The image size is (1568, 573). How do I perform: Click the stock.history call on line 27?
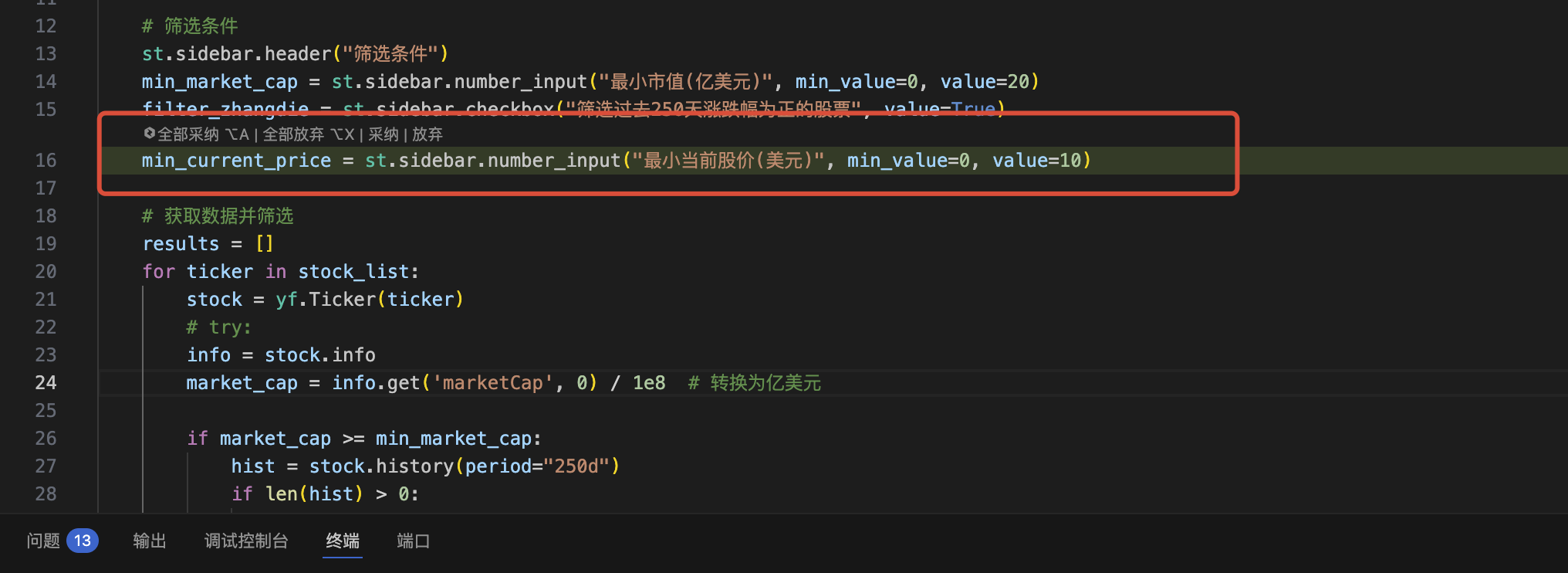[x=382, y=466]
